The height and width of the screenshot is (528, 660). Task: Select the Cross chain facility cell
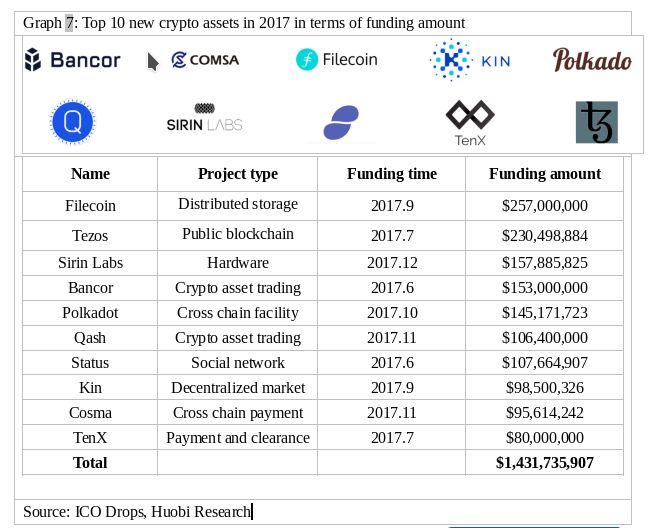(237, 313)
